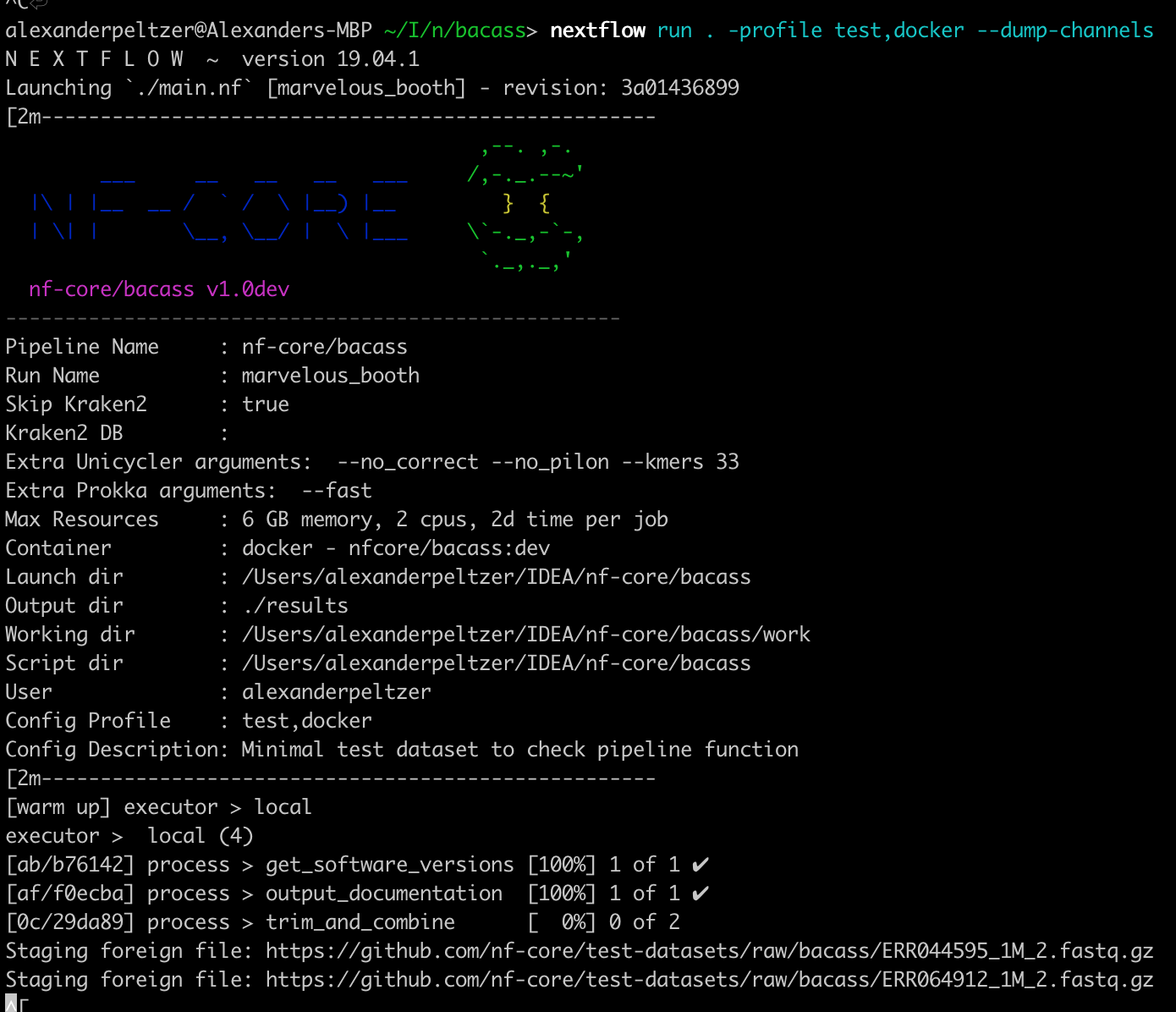Select the Output dir value './results'

[295, 606]
